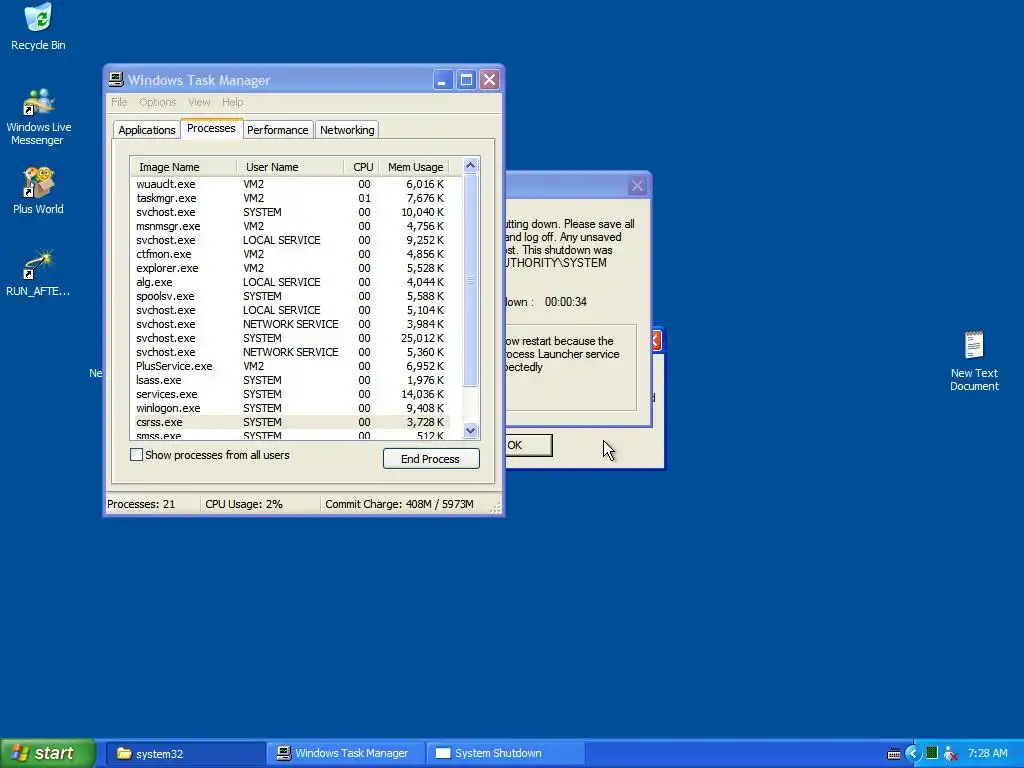Viewport: 1024px width, 768px height.
Task: Select svchost.exe using 25,012 K memory
Action: point(292,338)
